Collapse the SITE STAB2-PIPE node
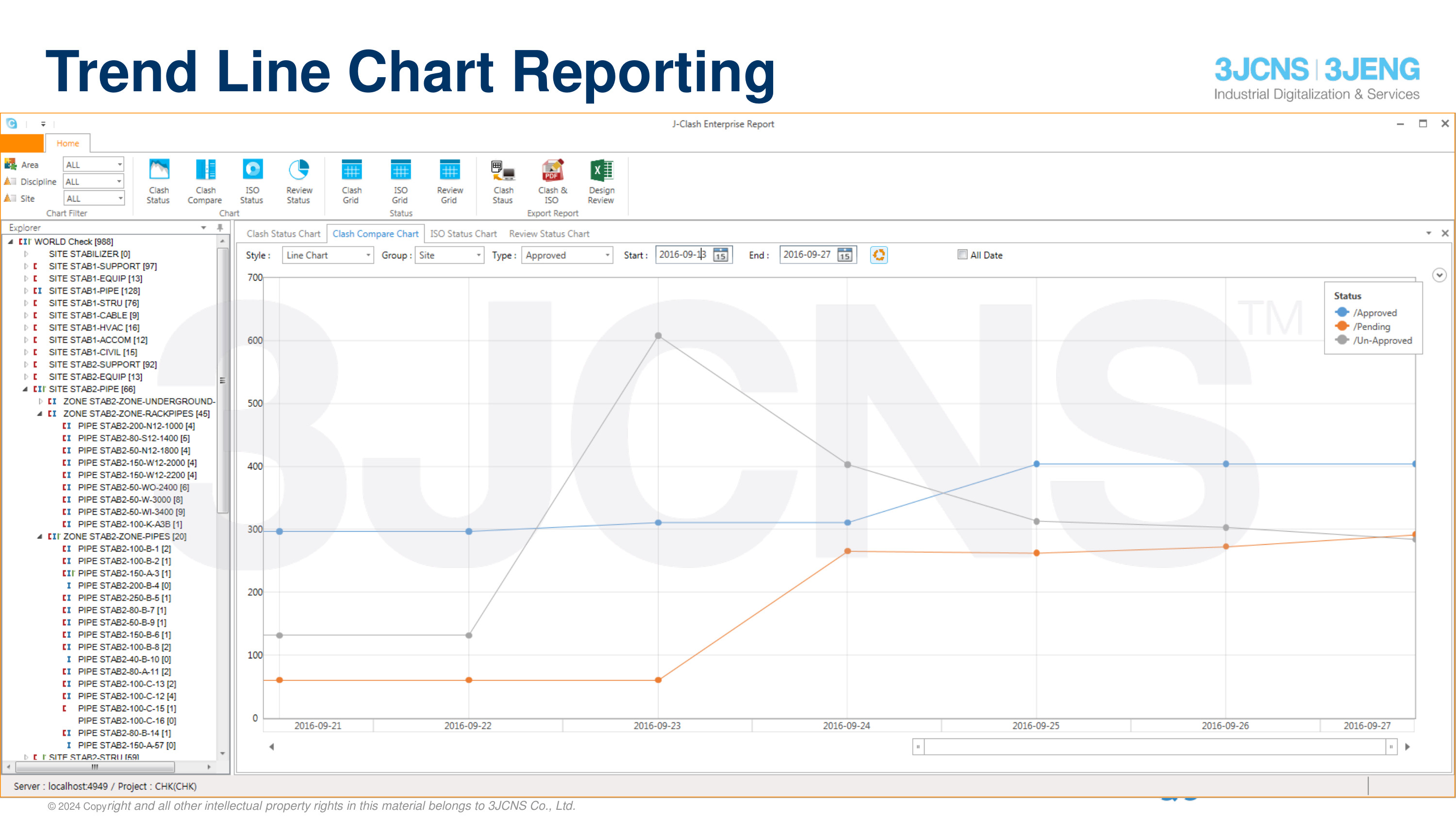1456x819 pixels. [25, 389]
